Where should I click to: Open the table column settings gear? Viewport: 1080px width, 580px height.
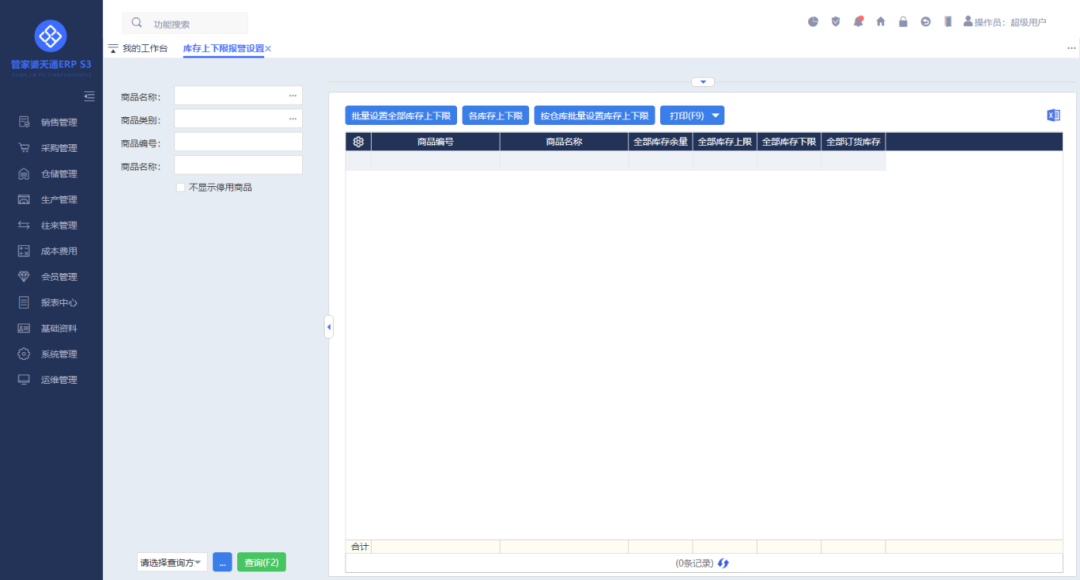[358, 142]
